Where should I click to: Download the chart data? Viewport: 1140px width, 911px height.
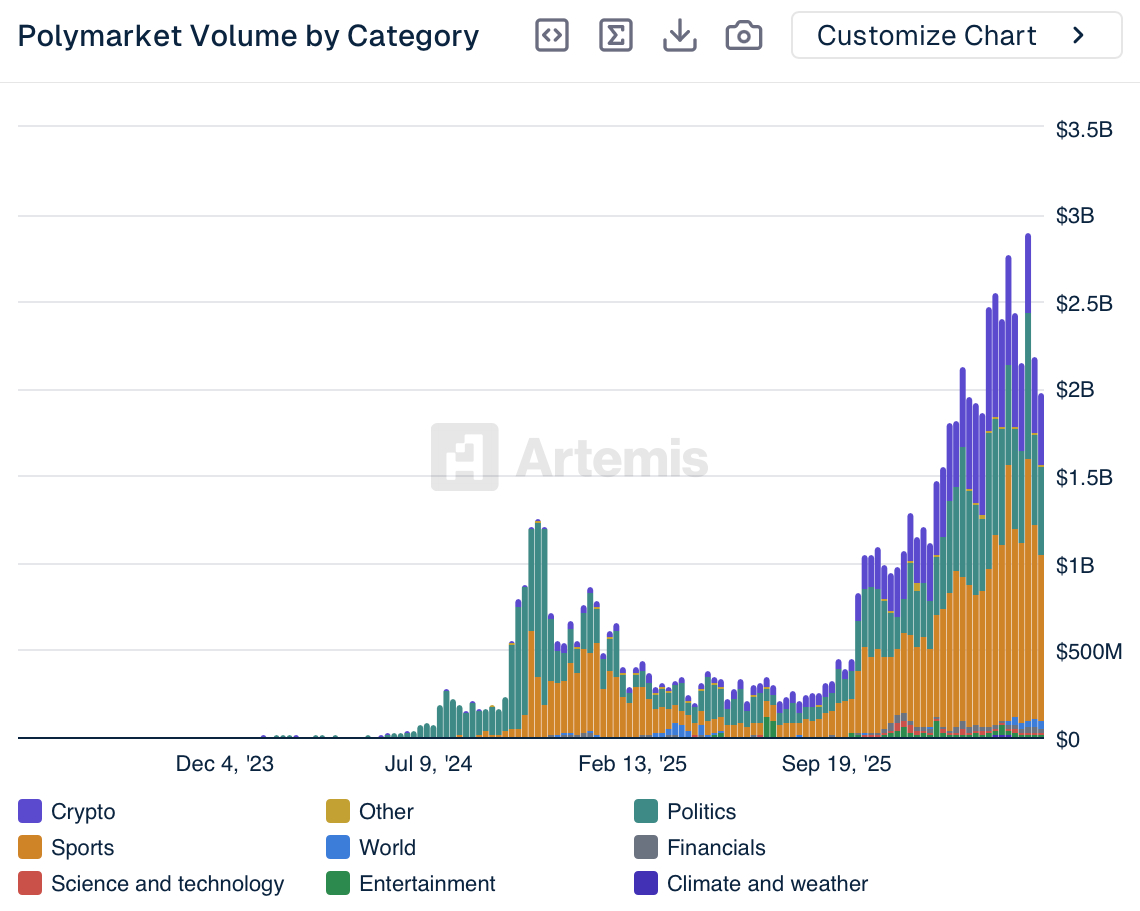click(680, 36)
